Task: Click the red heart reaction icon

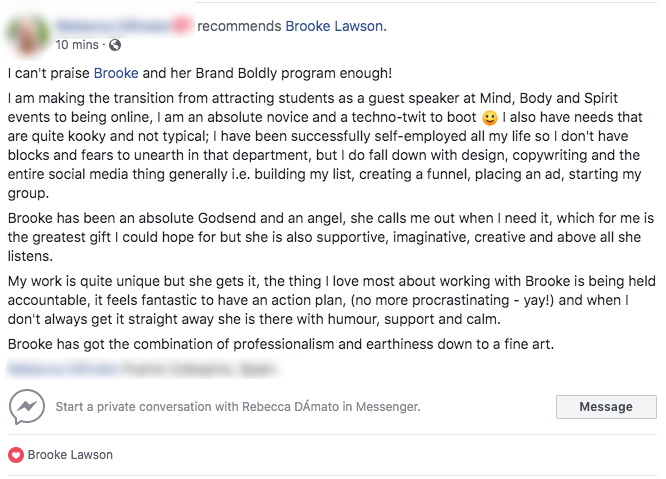Action: click(x=15, y=455)
